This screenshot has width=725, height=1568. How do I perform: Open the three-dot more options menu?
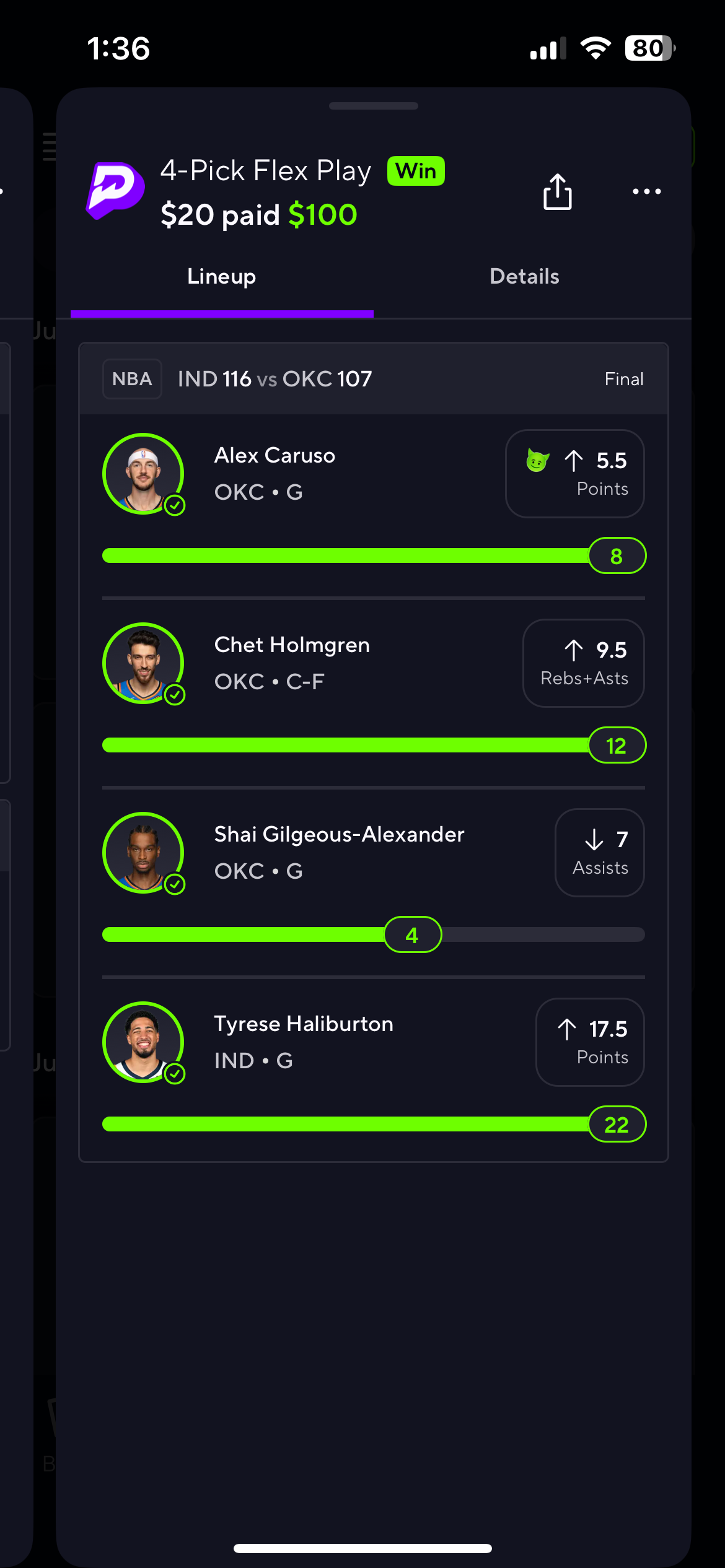point(646,192)
